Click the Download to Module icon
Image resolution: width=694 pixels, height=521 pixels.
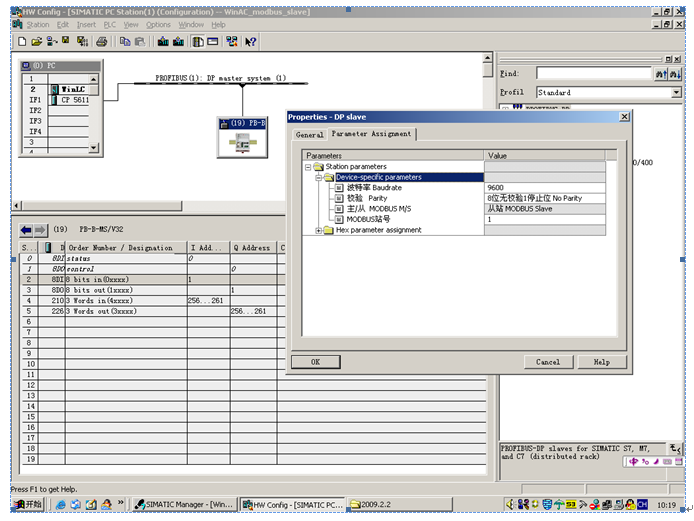pyautogui.click(x=162, y=41)
